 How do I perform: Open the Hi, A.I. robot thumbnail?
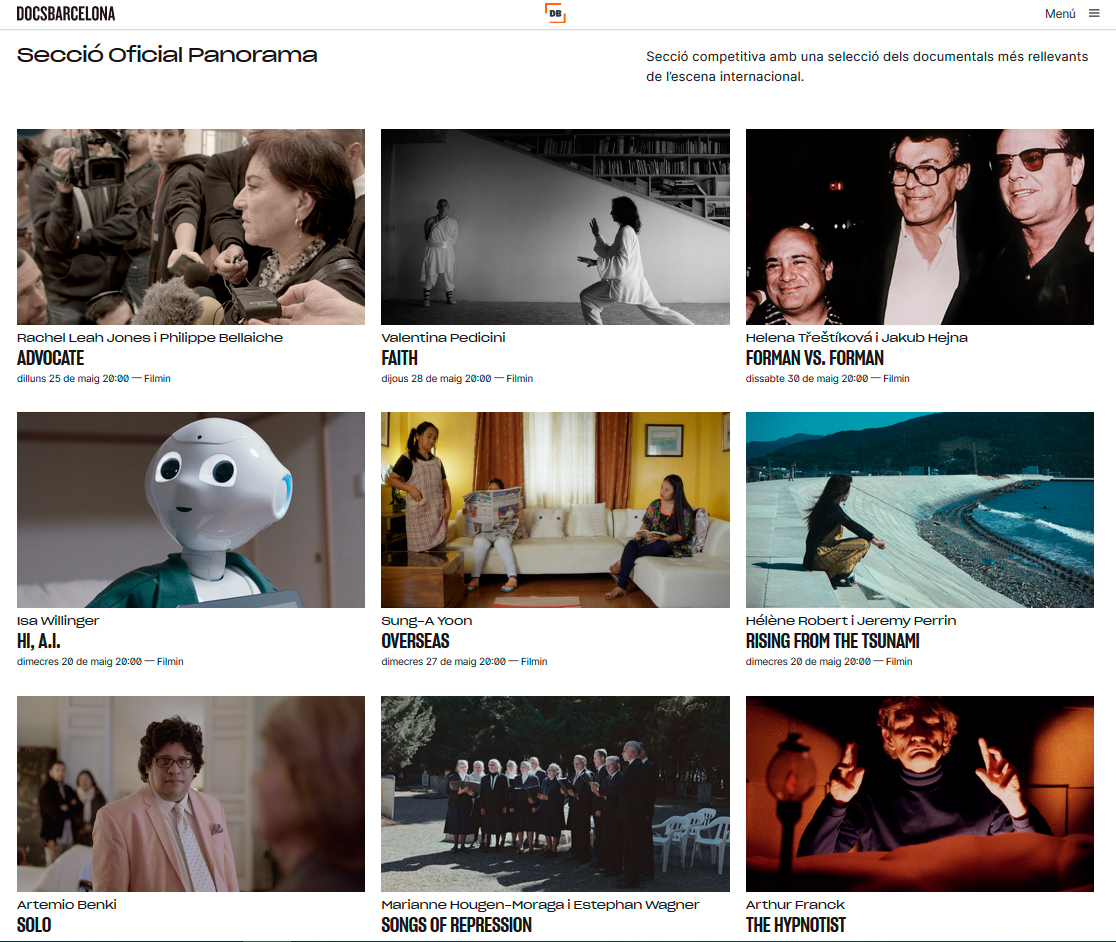[x=191, y=510]
